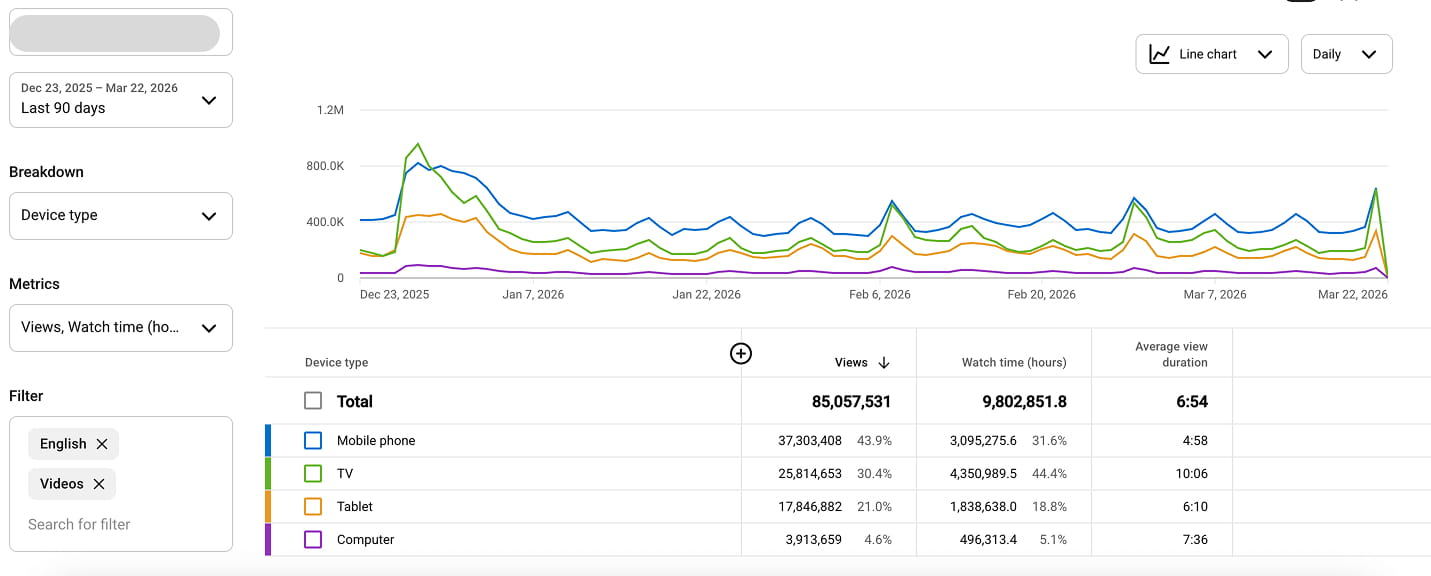
Task: Remove the English filter chip
Action: point(100,444)
